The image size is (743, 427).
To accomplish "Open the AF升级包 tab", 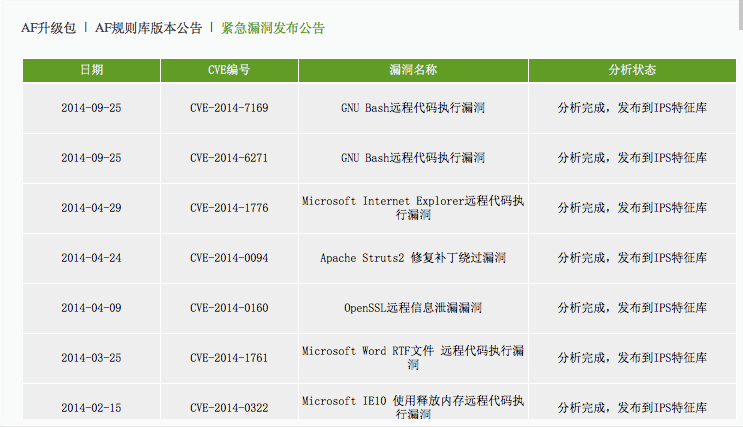I will coord(48,28).
